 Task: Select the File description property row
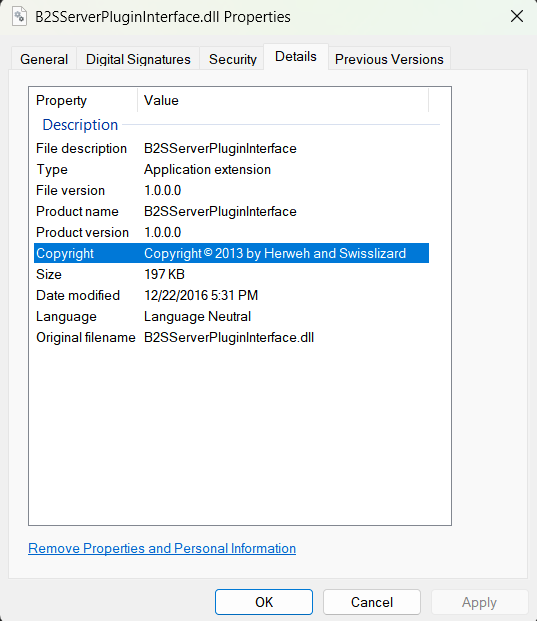231,149
